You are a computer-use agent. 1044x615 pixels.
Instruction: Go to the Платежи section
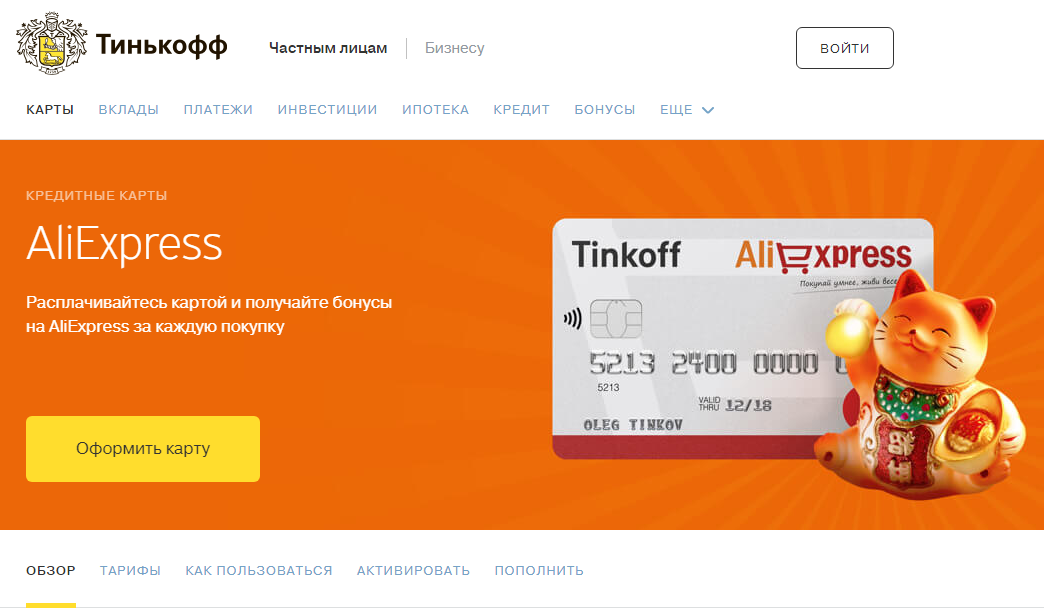(x=218, y=110)
